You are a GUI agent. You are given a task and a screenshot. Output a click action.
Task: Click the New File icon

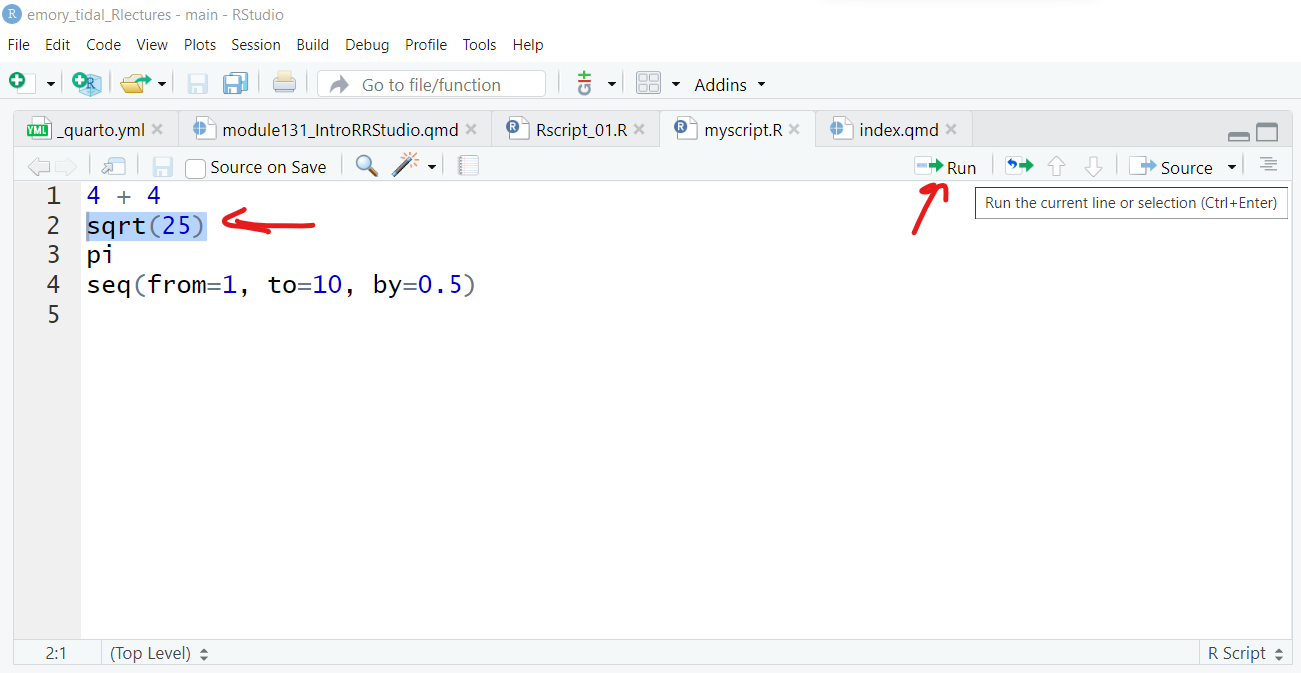(x=19, y=84)
